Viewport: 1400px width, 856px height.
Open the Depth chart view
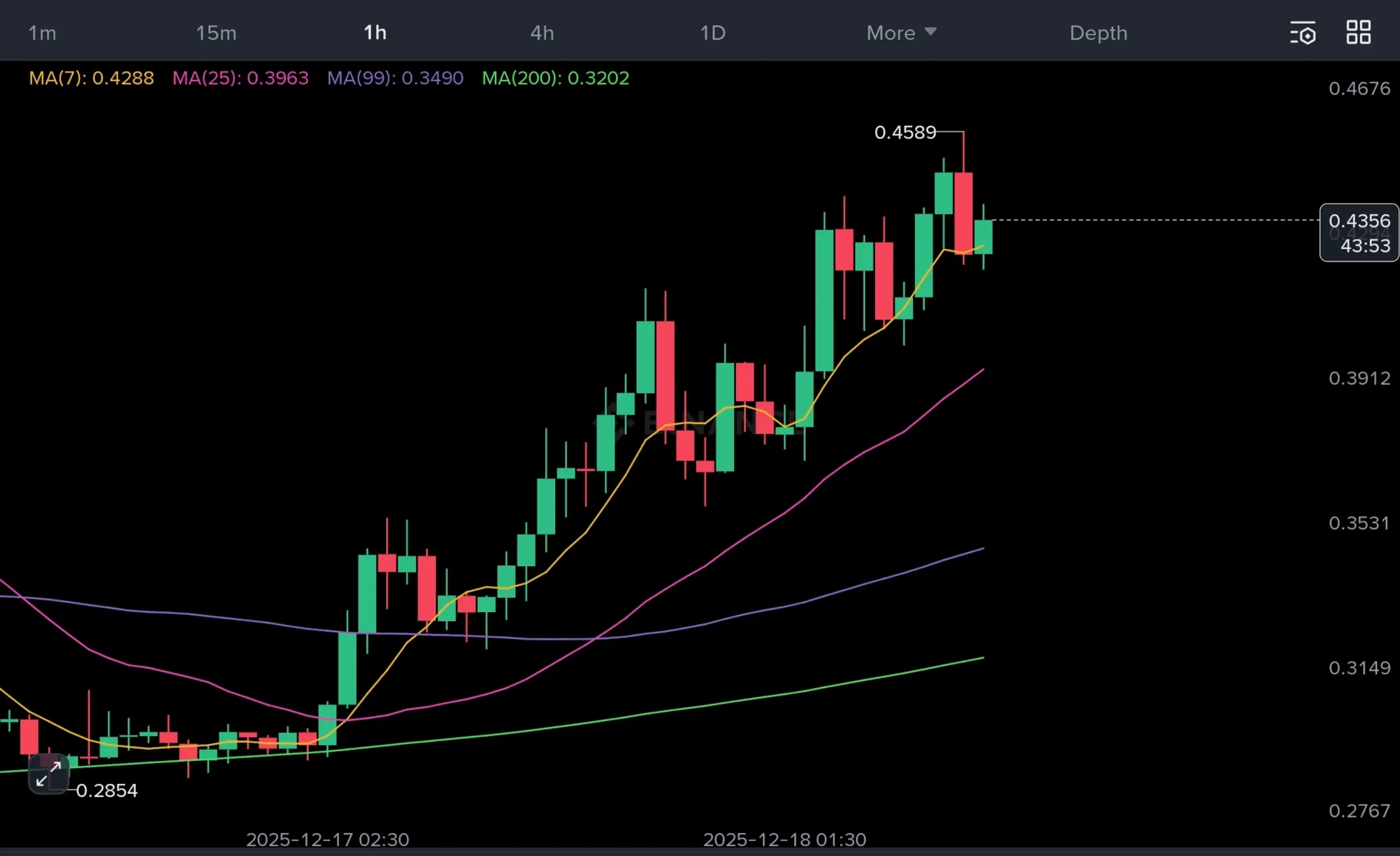click(1098, 33)
